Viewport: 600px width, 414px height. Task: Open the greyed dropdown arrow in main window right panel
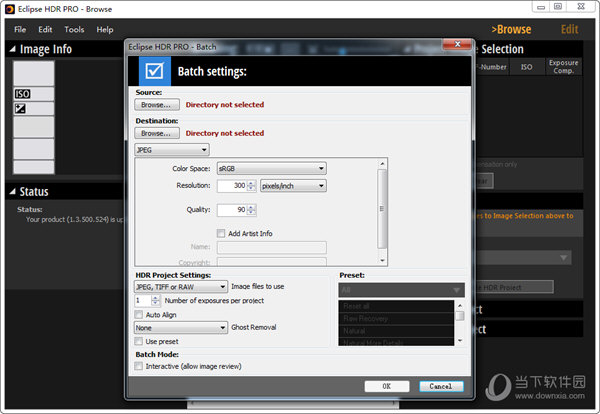point(563,258)
